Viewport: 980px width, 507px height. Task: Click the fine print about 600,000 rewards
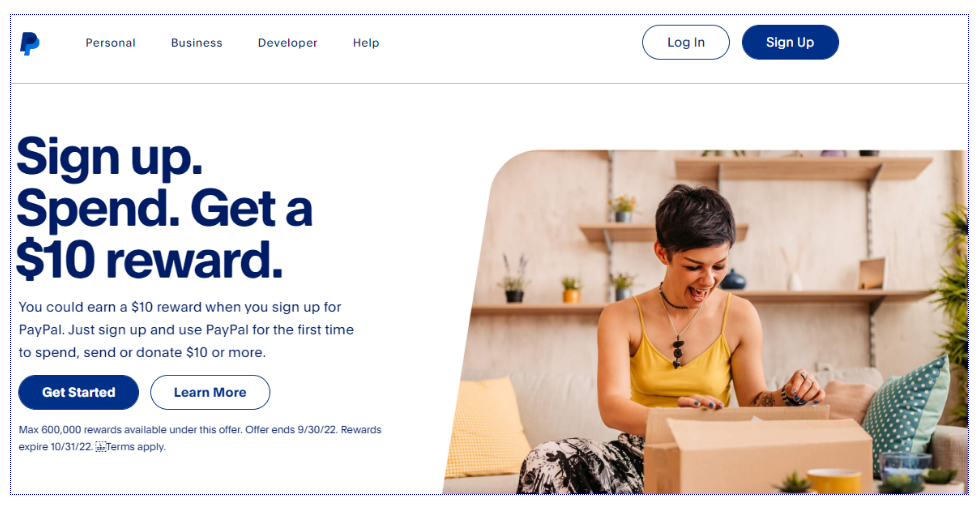[x=200, y=438]
